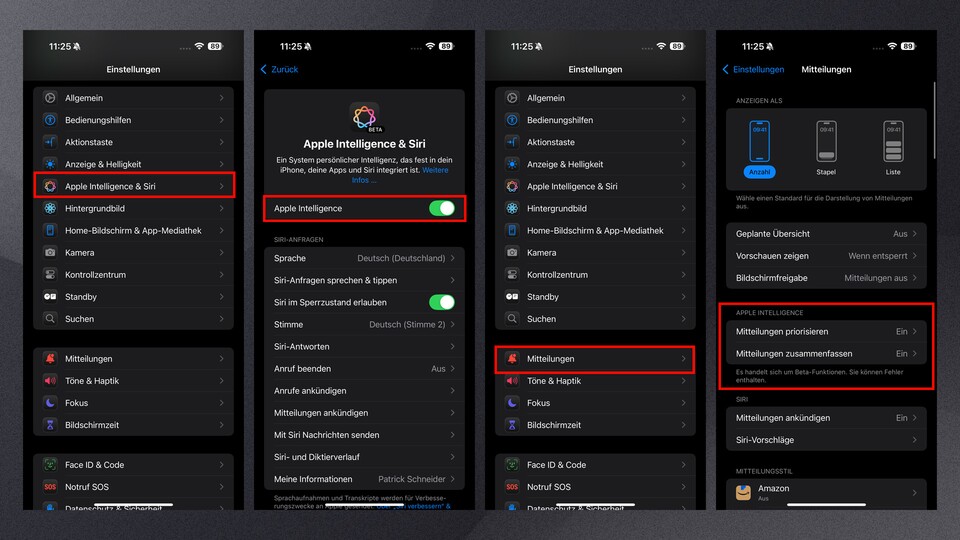Image resolution: width=960 pixels, height=540 pixels.
Task: Open Anrufe ankündigen menu row
Action: [364, 391]
